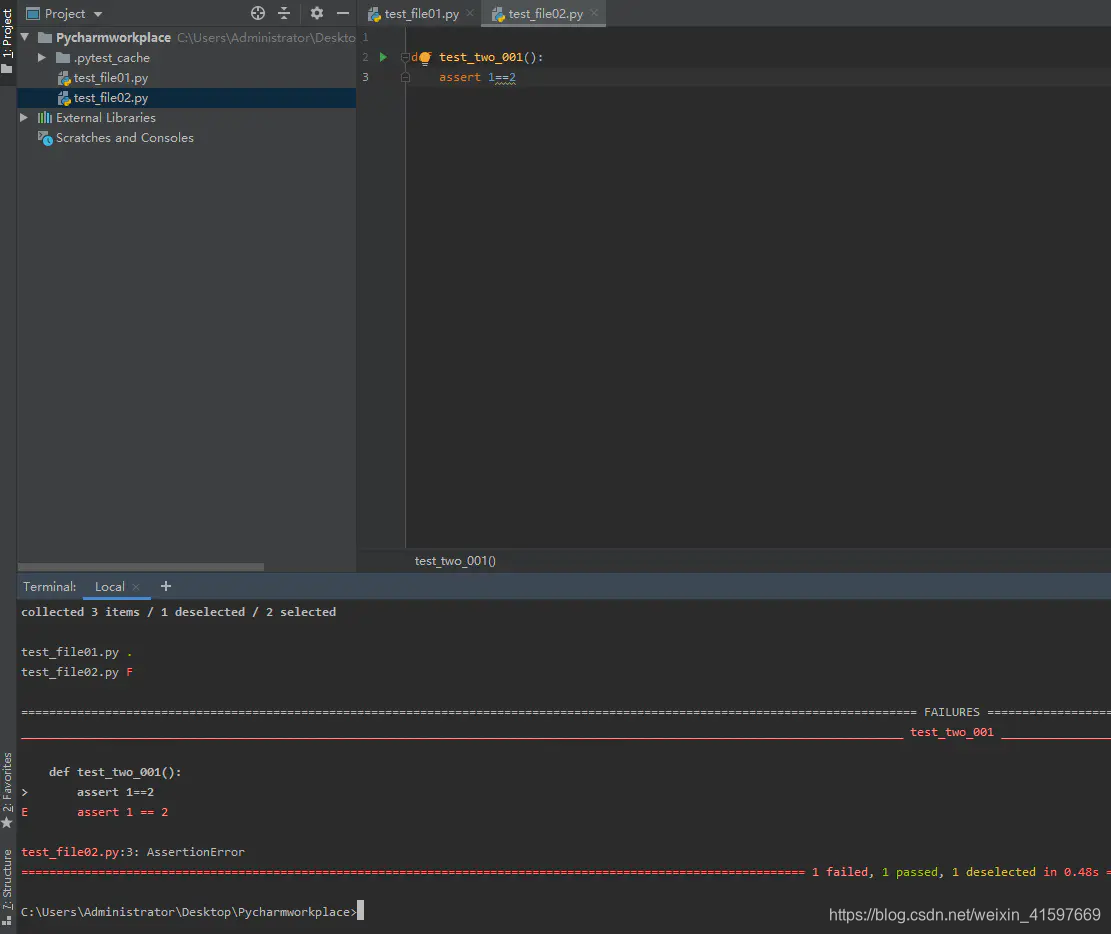This screenshot has height=934, width=1111.
Task: Click 'def test_two_001():' in terminal output
Action: click(115, 772)
